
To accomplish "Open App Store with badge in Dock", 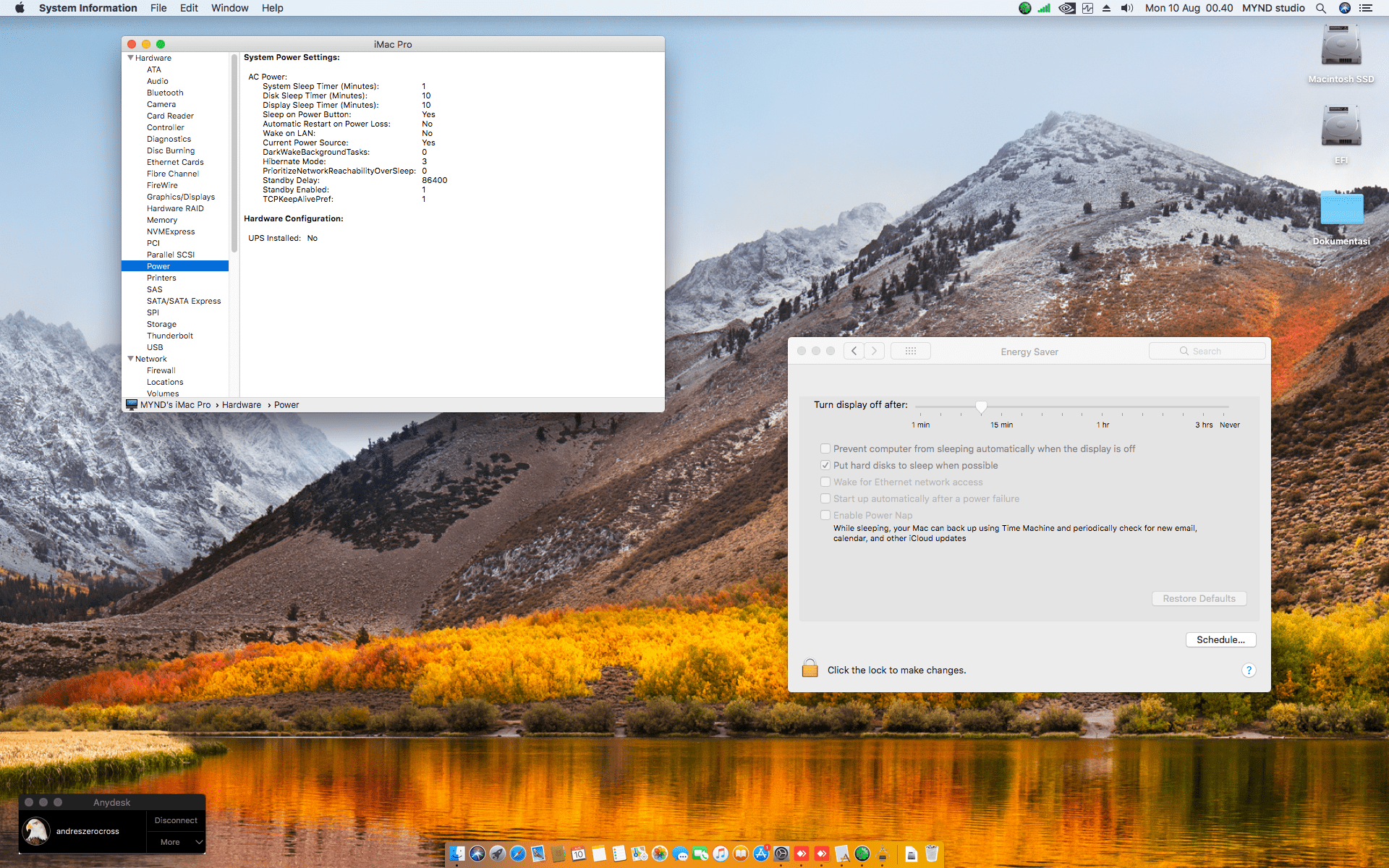I will 761,854.
